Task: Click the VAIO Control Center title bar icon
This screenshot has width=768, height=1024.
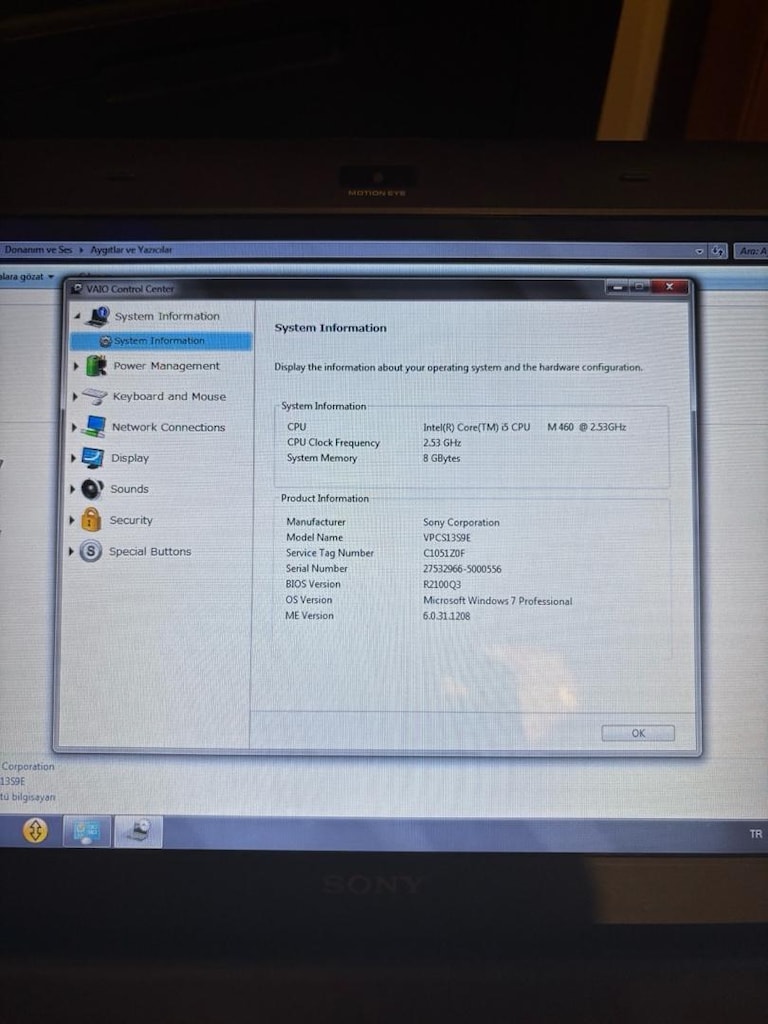Action: (78, 289)
